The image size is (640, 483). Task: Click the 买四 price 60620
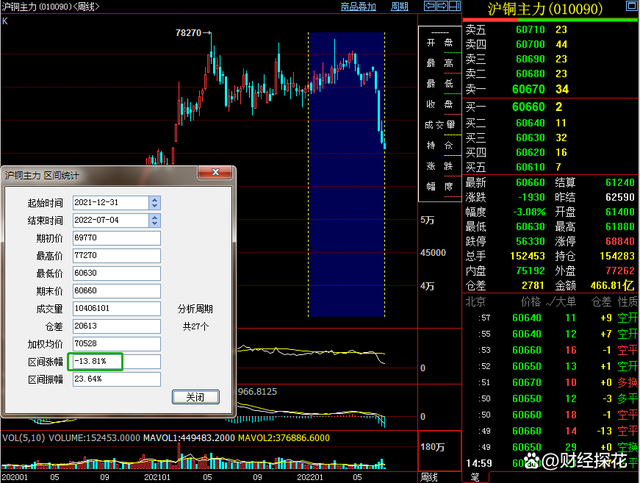click(x=530, y=152)
